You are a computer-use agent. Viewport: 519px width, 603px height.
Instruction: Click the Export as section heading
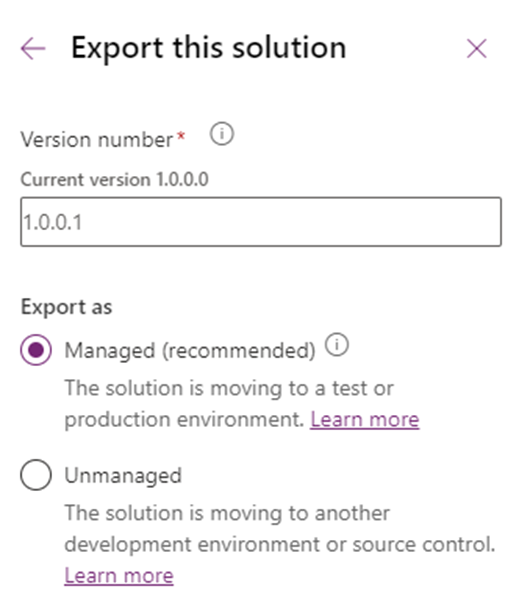tap(67, 307)
